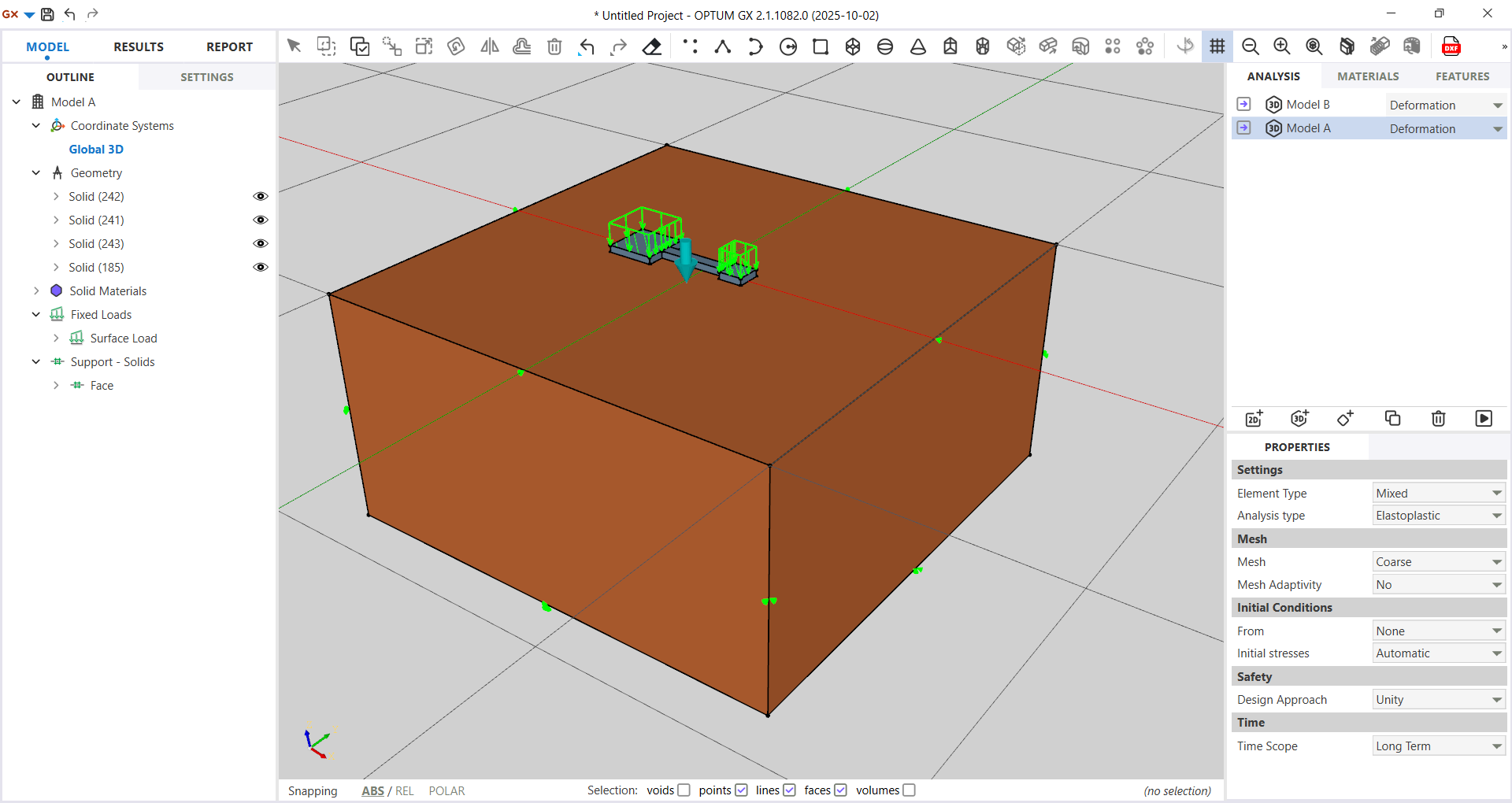Click the mirror geometry icon
The width and height of the screenshot is (1512, 803).
click(x=489, y=46)
